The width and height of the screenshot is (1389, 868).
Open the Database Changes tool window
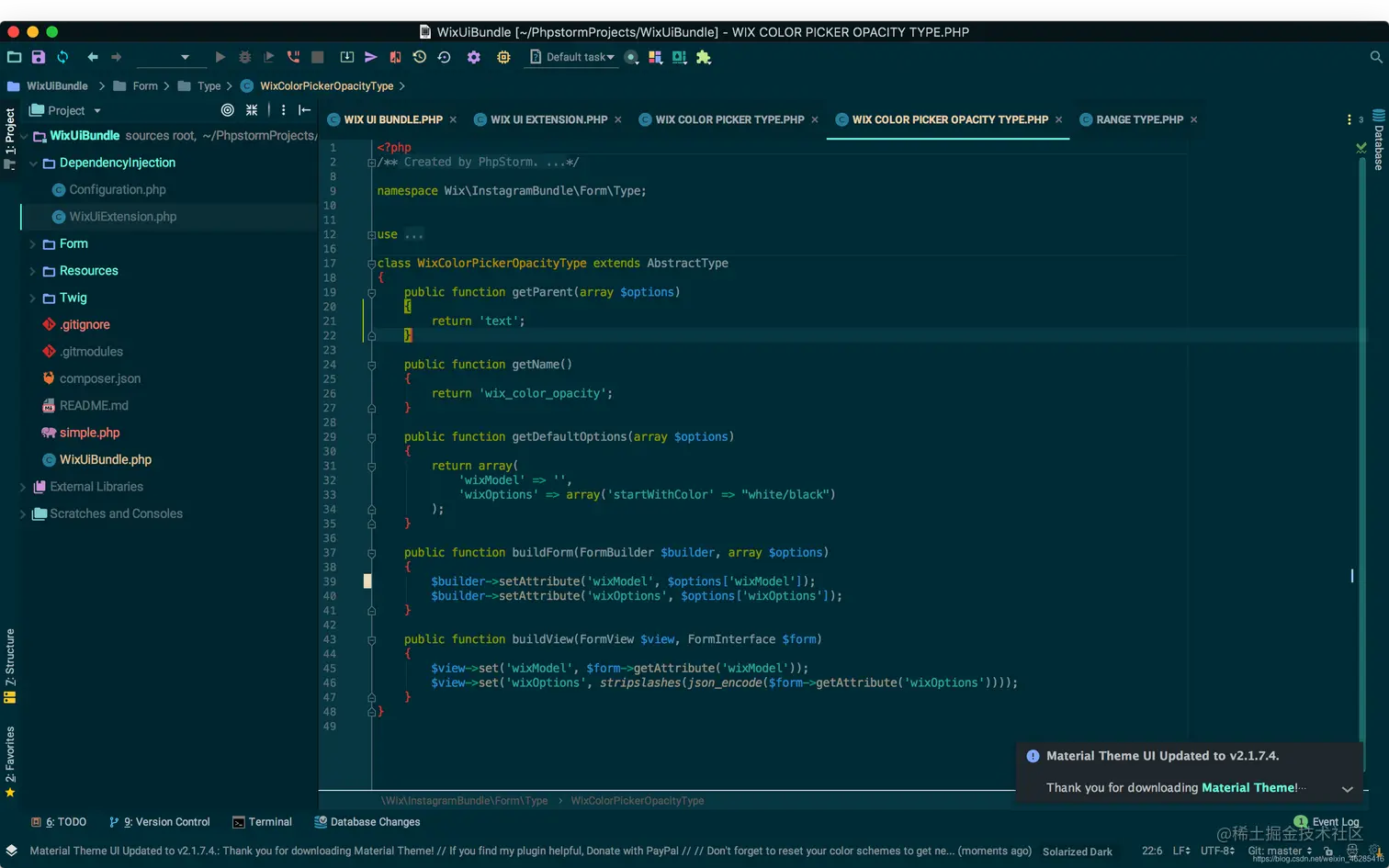367,822
